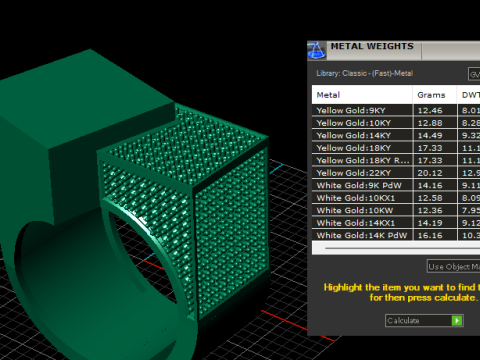Click the 14.49 grams value
The height and width of the screenshot is (360, 480).
click(430, 136)
